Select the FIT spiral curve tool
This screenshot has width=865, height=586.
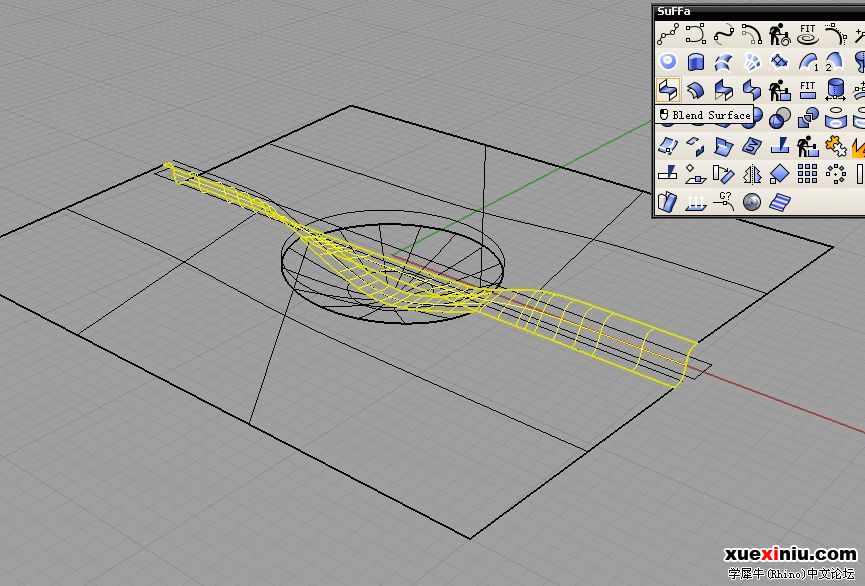pos(807,34)
